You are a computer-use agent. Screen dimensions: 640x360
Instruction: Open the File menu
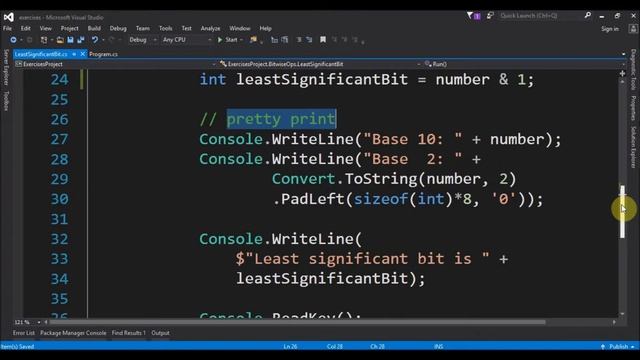7,29
